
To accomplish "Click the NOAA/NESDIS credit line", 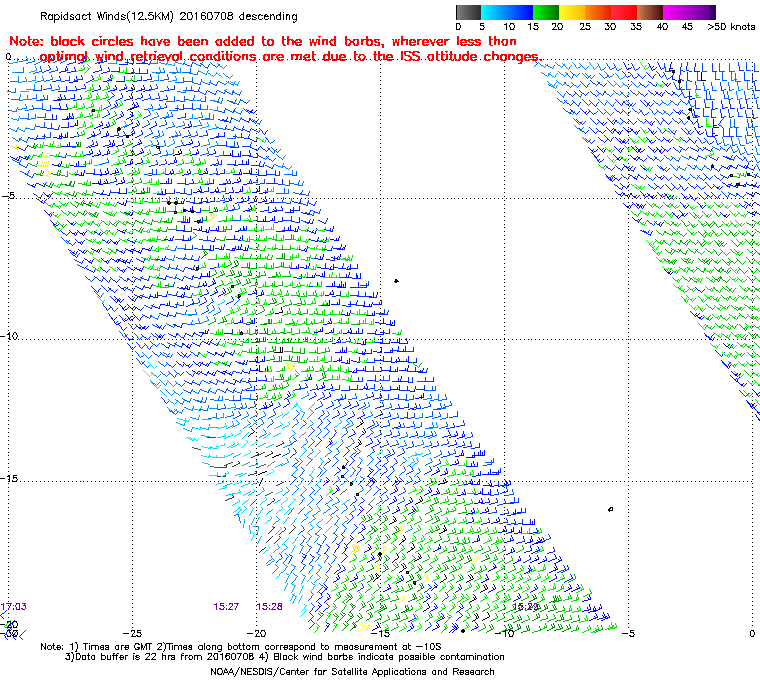I will [352, 672].
